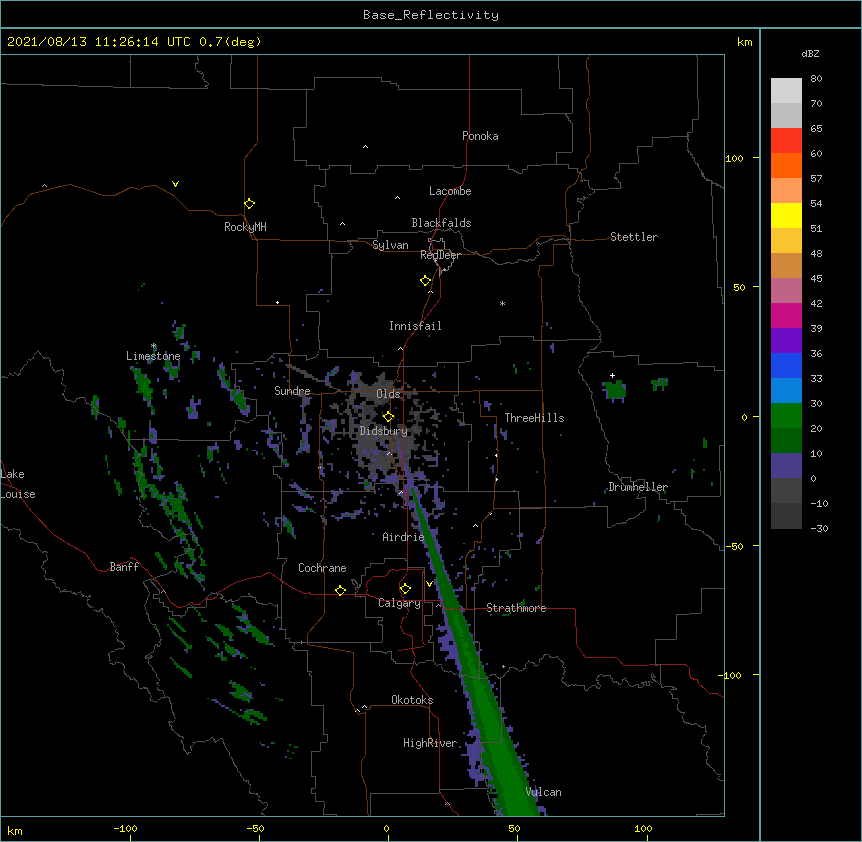
Task: Click the Lake Louise label
Action: 17,484
